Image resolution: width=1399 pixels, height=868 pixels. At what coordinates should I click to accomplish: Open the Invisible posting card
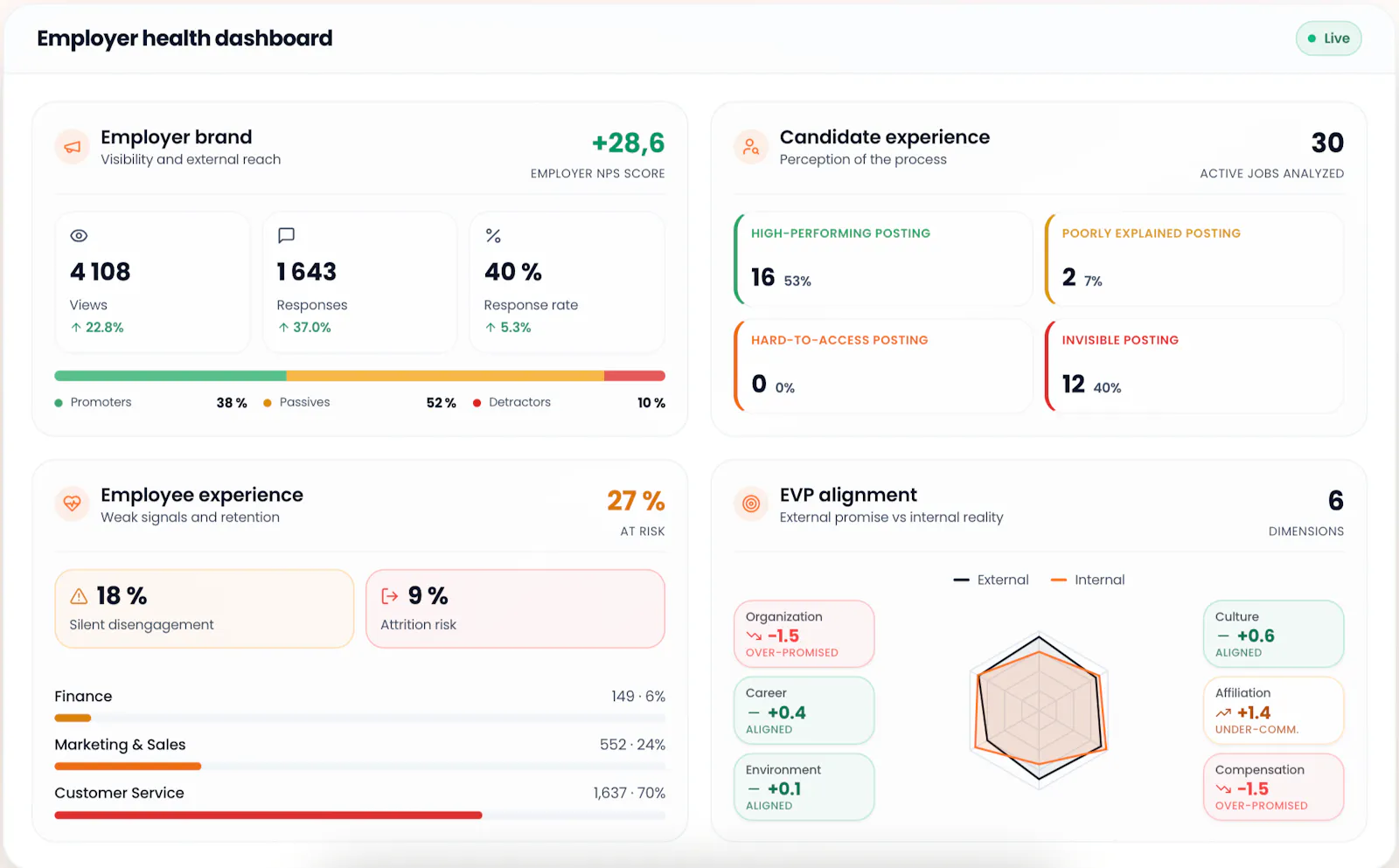[x=1194, y=366]
